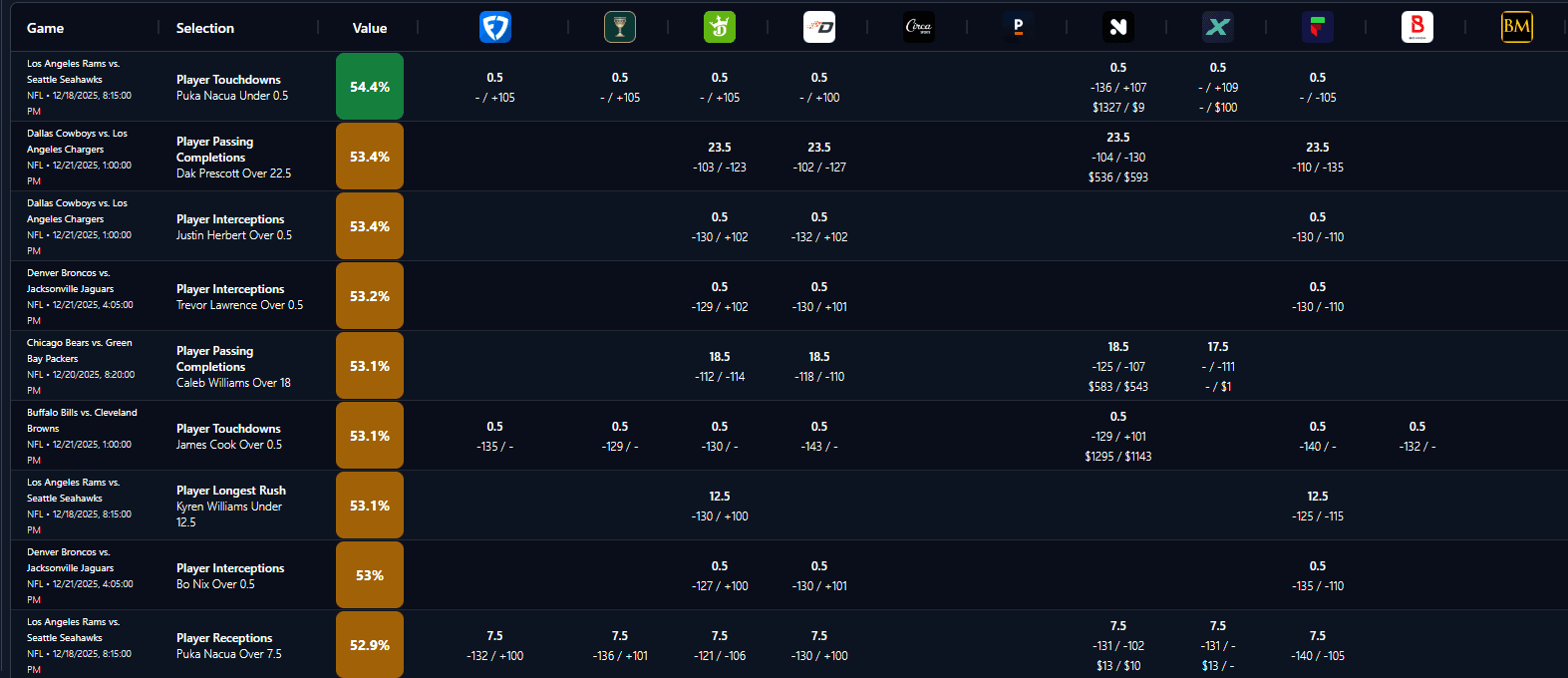1568x678 pixels.
Task: Select Puka Nacua Over 7.5 receptions
Action: (x=229, y=654)
